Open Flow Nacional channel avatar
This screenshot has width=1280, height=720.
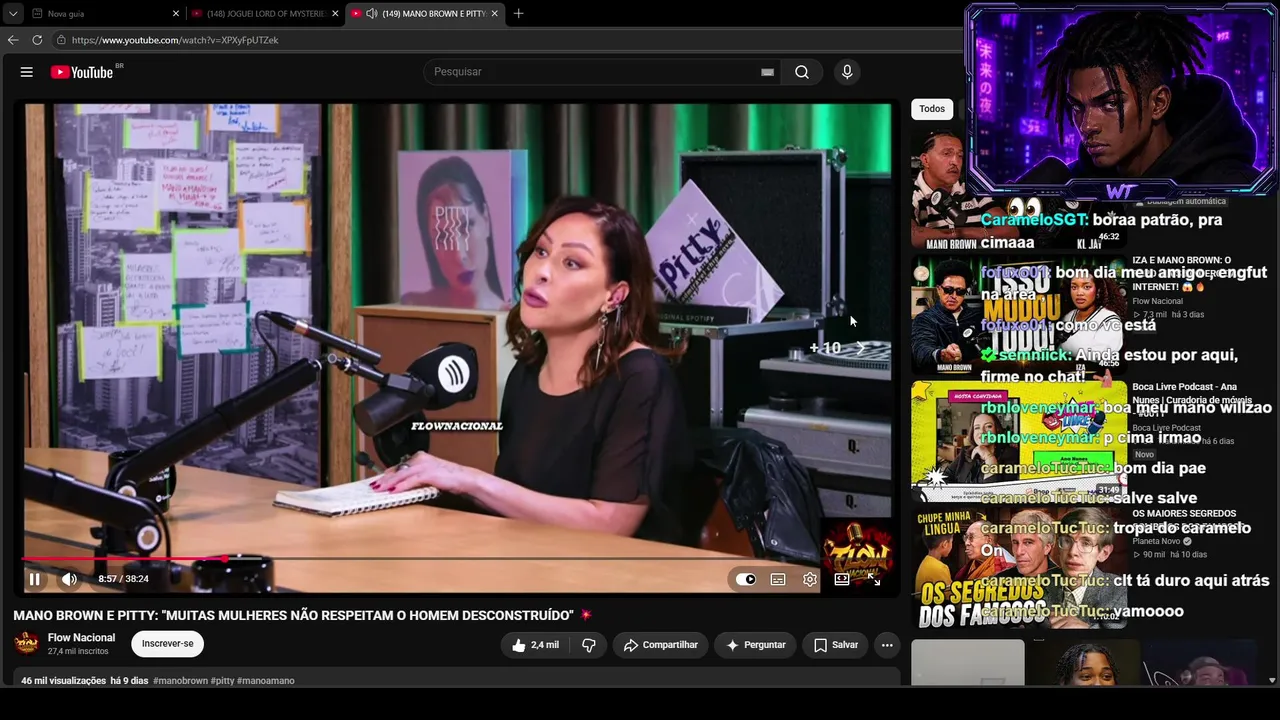pos(26,643)
